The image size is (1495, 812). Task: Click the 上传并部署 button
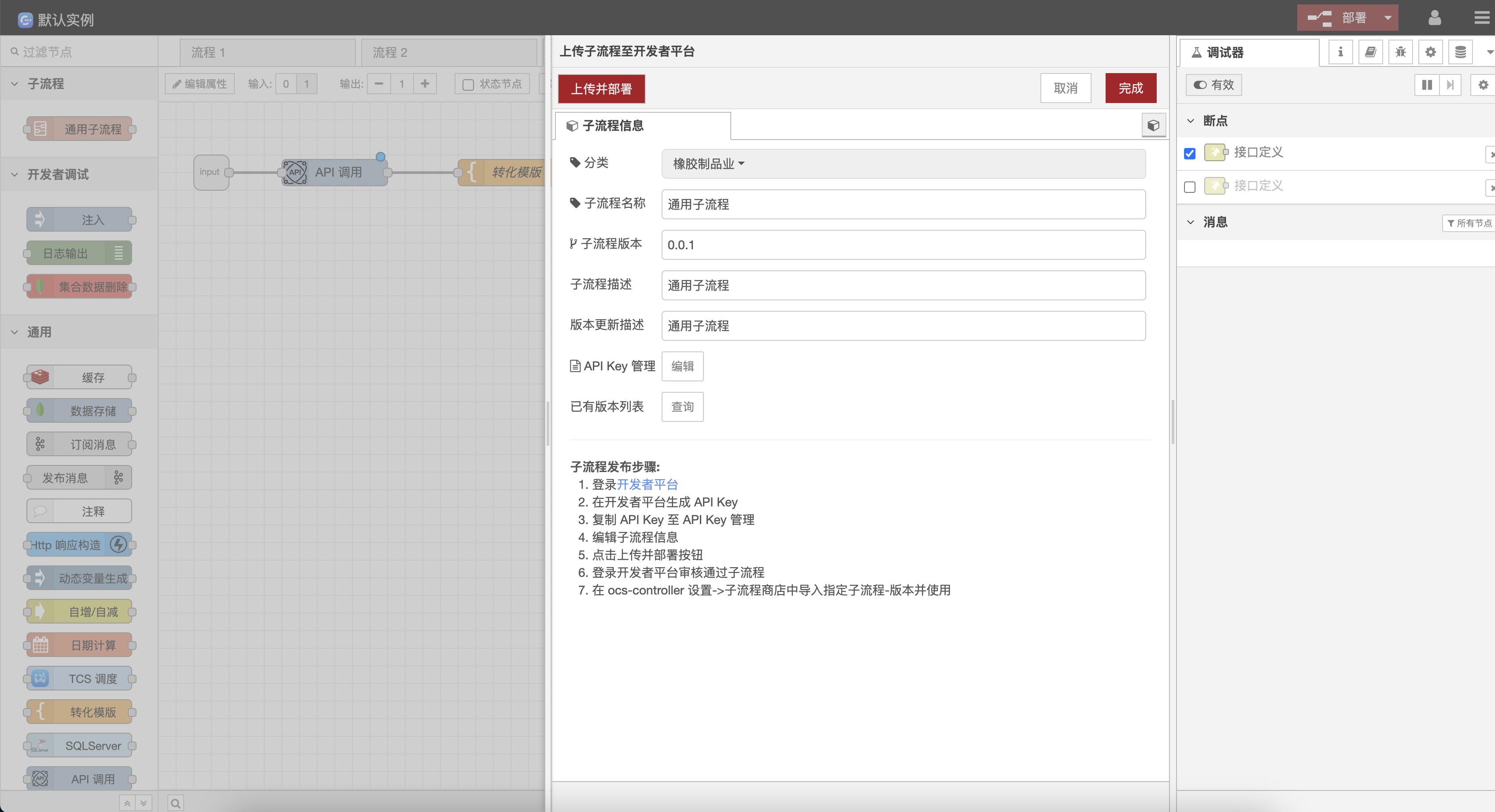point(601,89)
